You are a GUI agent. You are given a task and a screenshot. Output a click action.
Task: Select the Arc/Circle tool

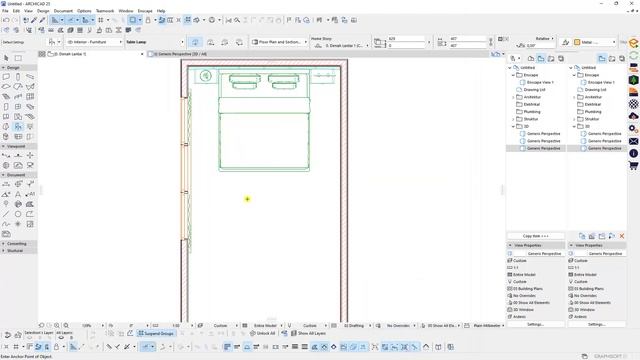coord(18,214)
